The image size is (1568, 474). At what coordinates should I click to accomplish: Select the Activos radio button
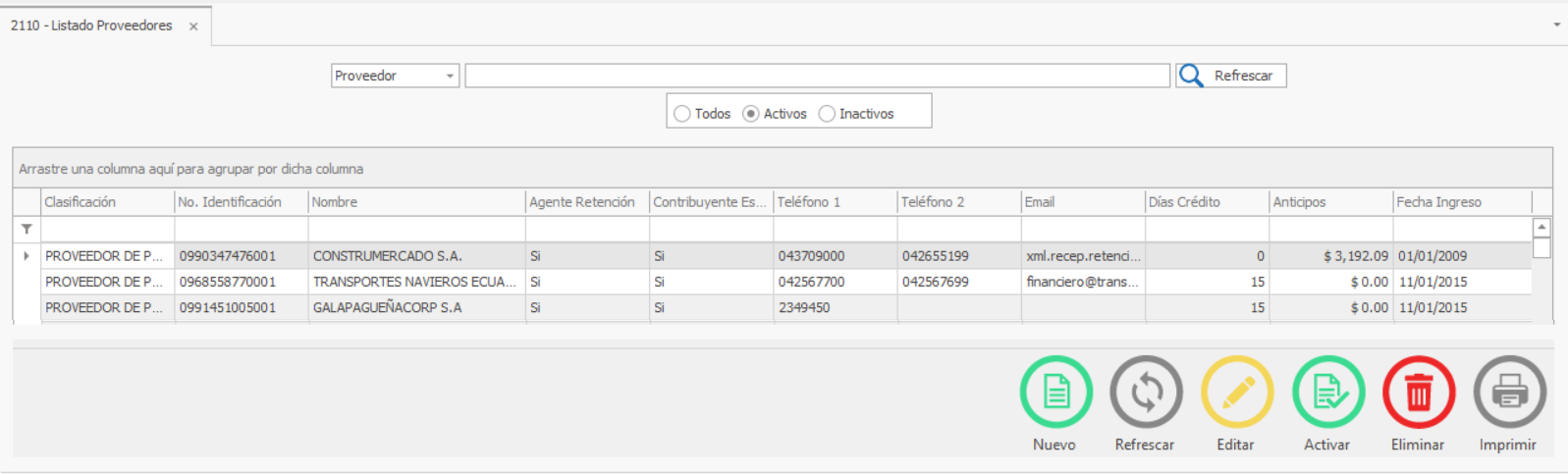pyautogui.click(x=751, y=114)
